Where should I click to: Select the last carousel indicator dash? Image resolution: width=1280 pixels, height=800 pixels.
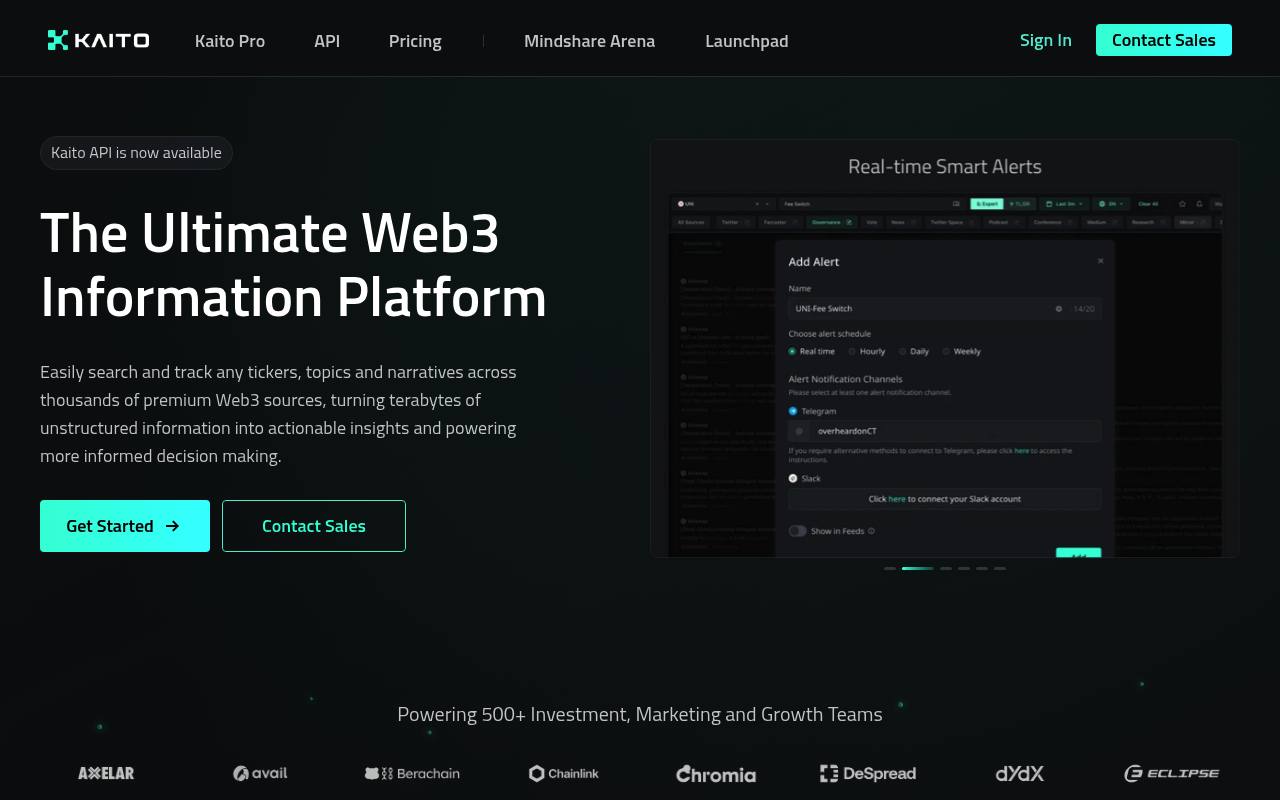pyautogui.click(x=1000, y=568)
